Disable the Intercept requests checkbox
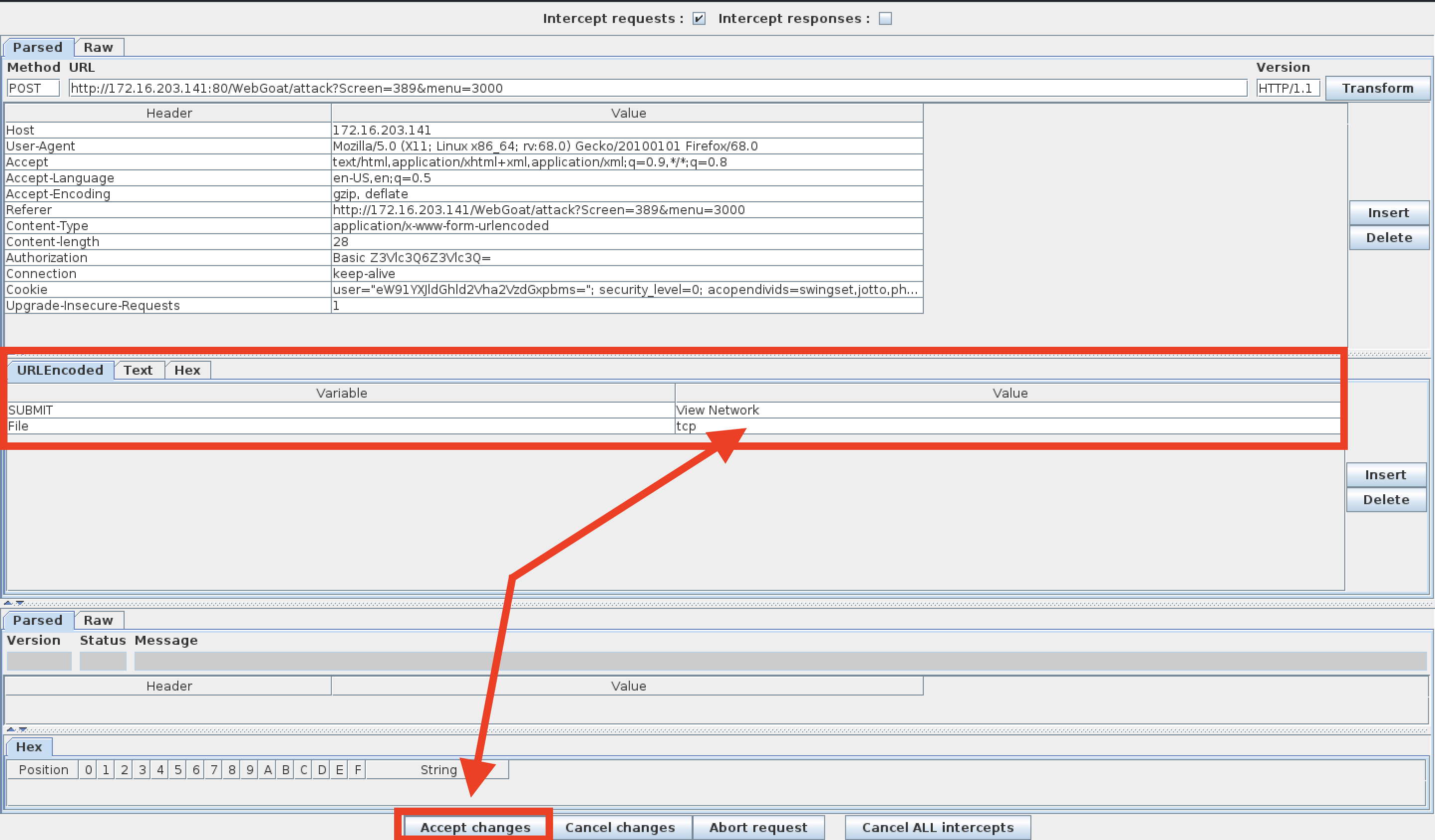1435x840 pixels. (x=699, y=19)
